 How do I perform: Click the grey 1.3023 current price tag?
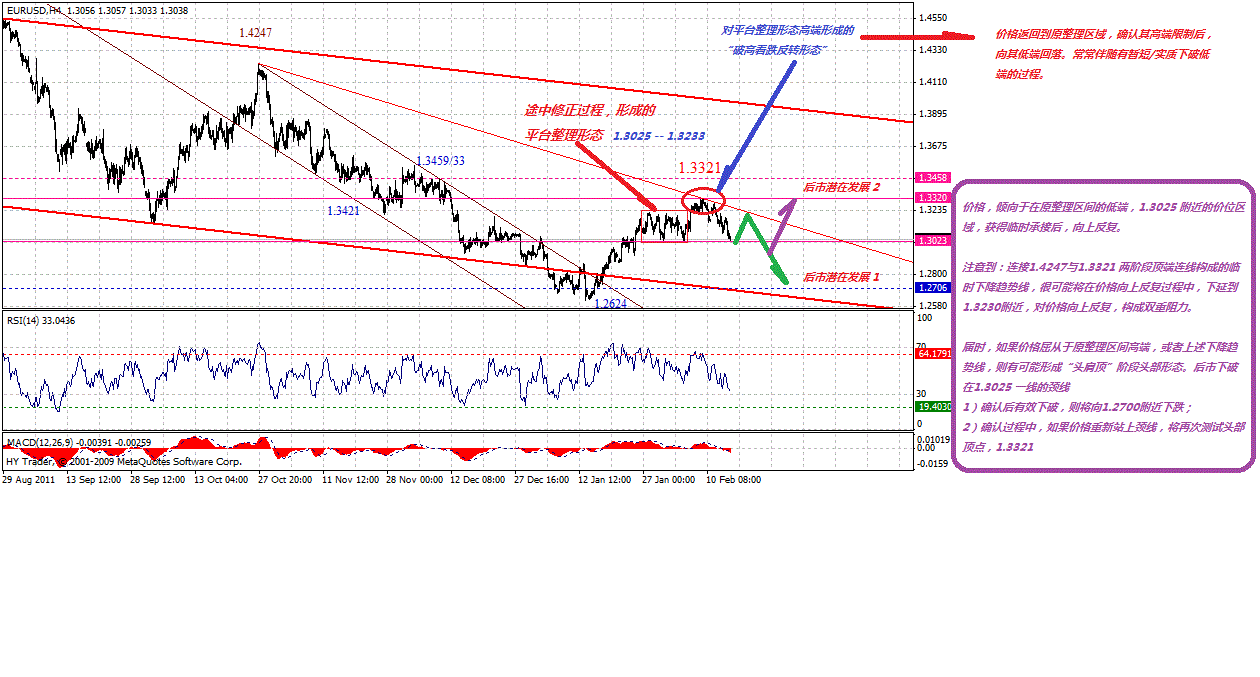click(932, 241)
